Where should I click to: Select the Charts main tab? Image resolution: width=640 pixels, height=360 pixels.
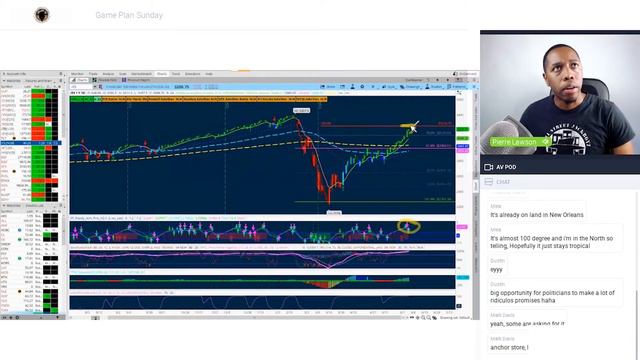click(x=162, y=74)
